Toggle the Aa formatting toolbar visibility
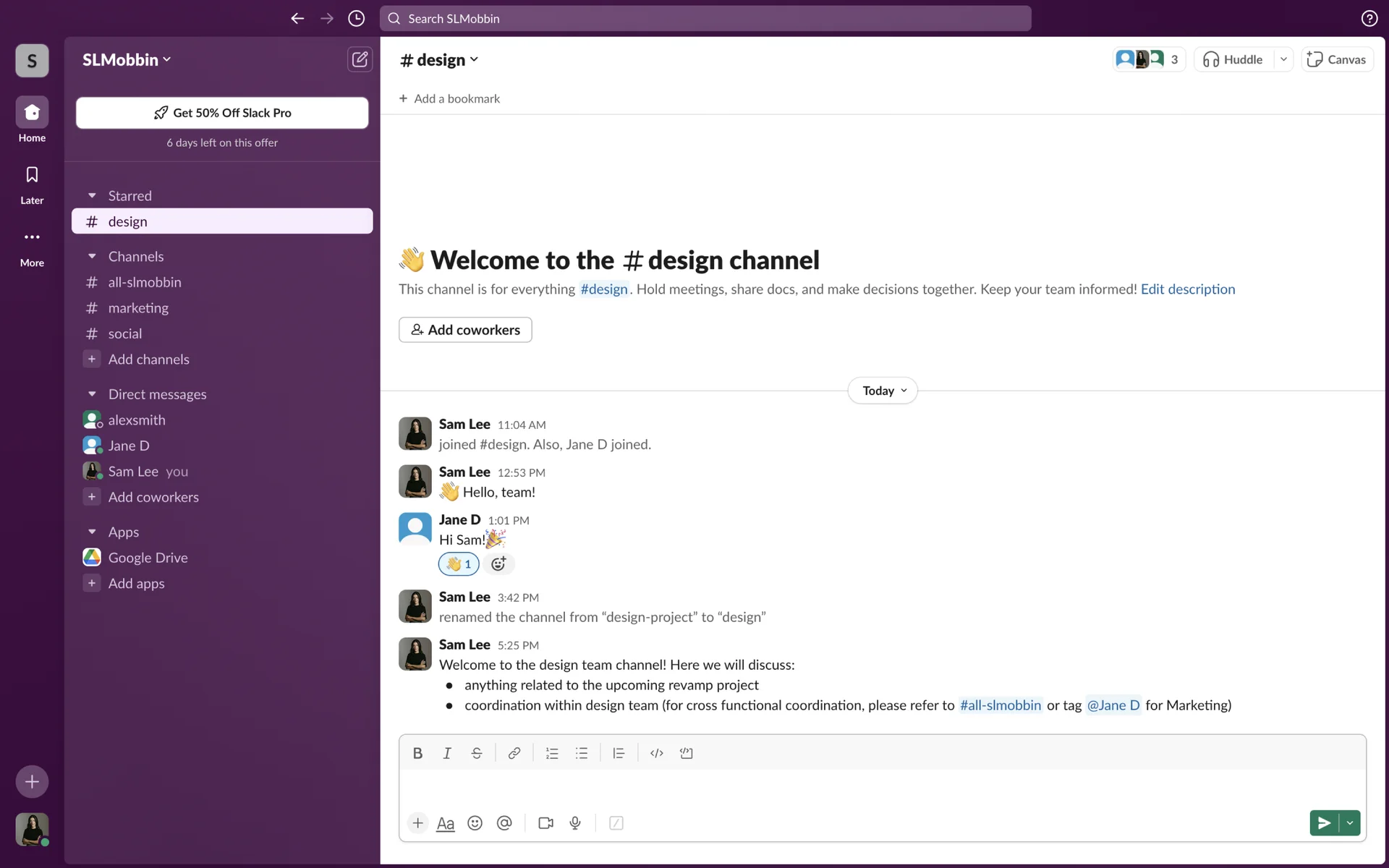The height and width of the screenshot is (868, 1389). (x=446, y=823)
